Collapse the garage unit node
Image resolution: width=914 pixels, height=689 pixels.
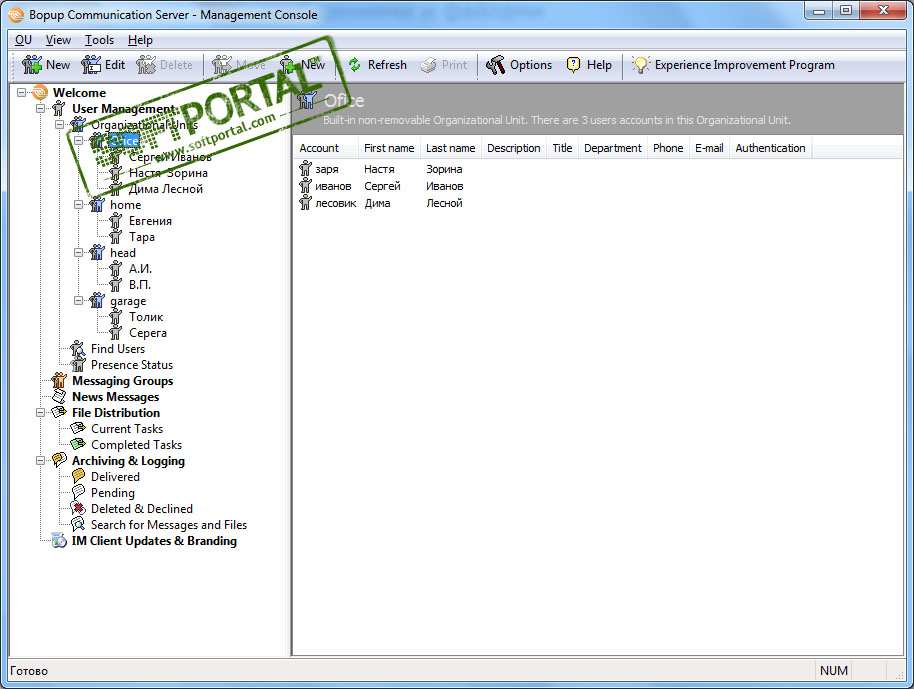point(78,301)
